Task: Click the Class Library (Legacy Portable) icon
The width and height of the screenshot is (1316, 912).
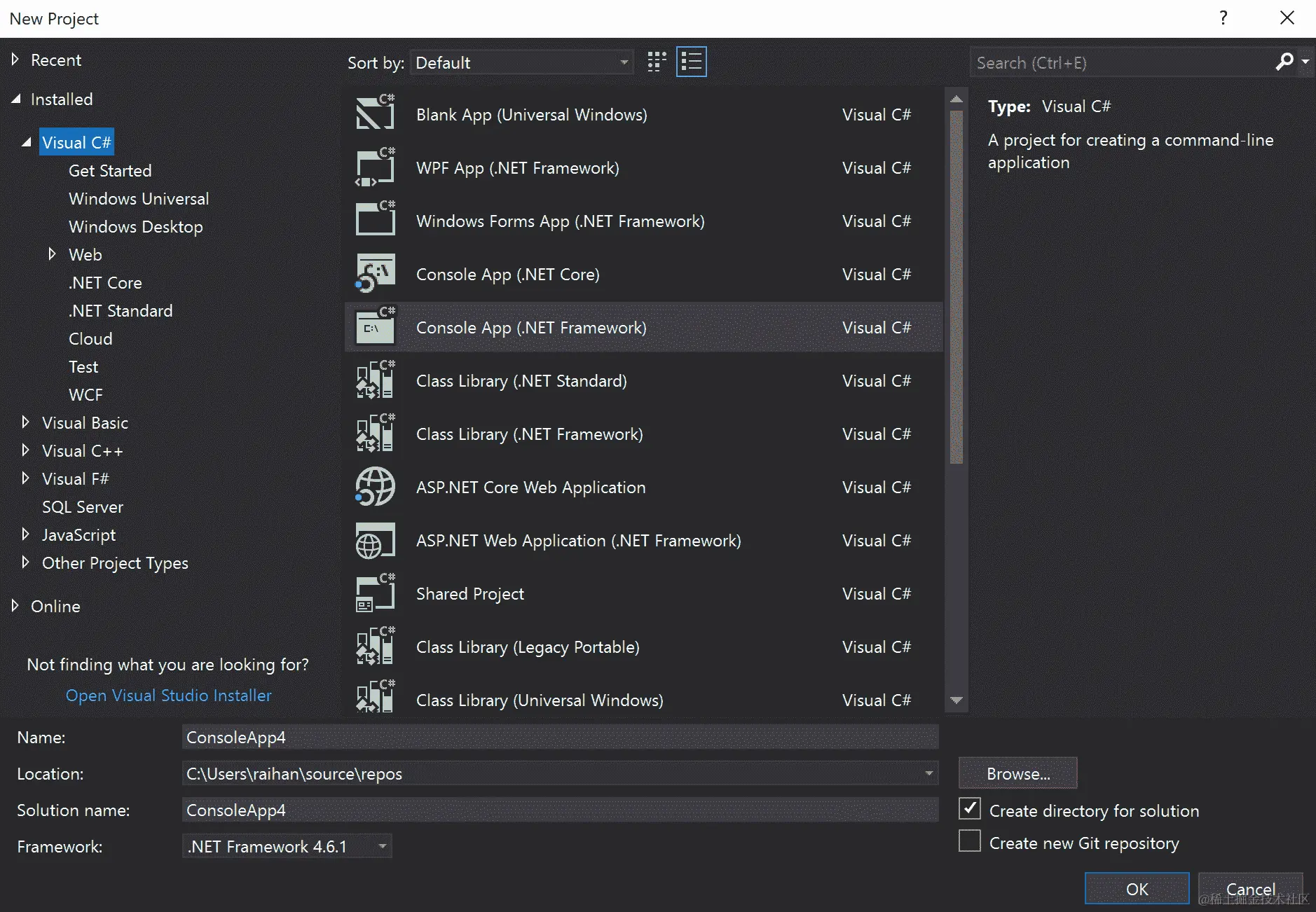Action: click(x=376, y=646)
